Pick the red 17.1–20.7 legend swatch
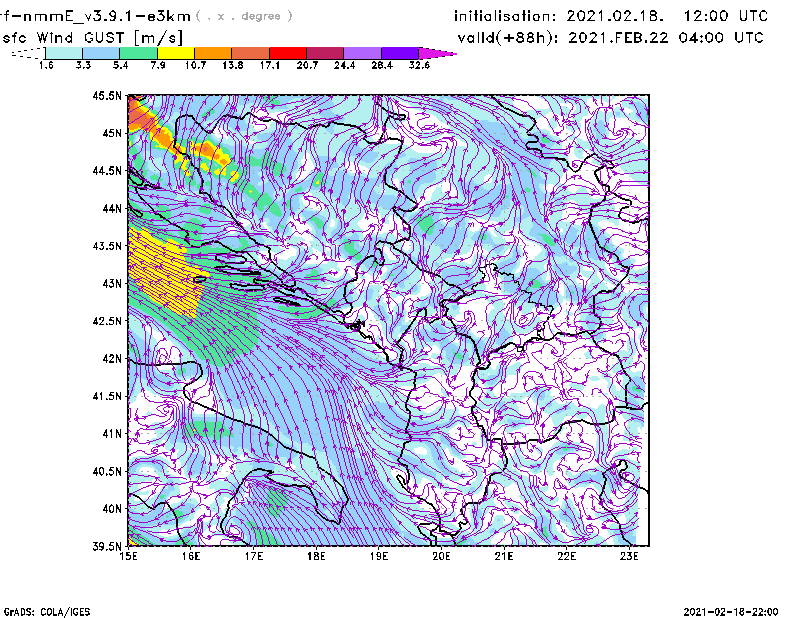The width and height of the screenshot is (800, 618). [x=287, y=53]
